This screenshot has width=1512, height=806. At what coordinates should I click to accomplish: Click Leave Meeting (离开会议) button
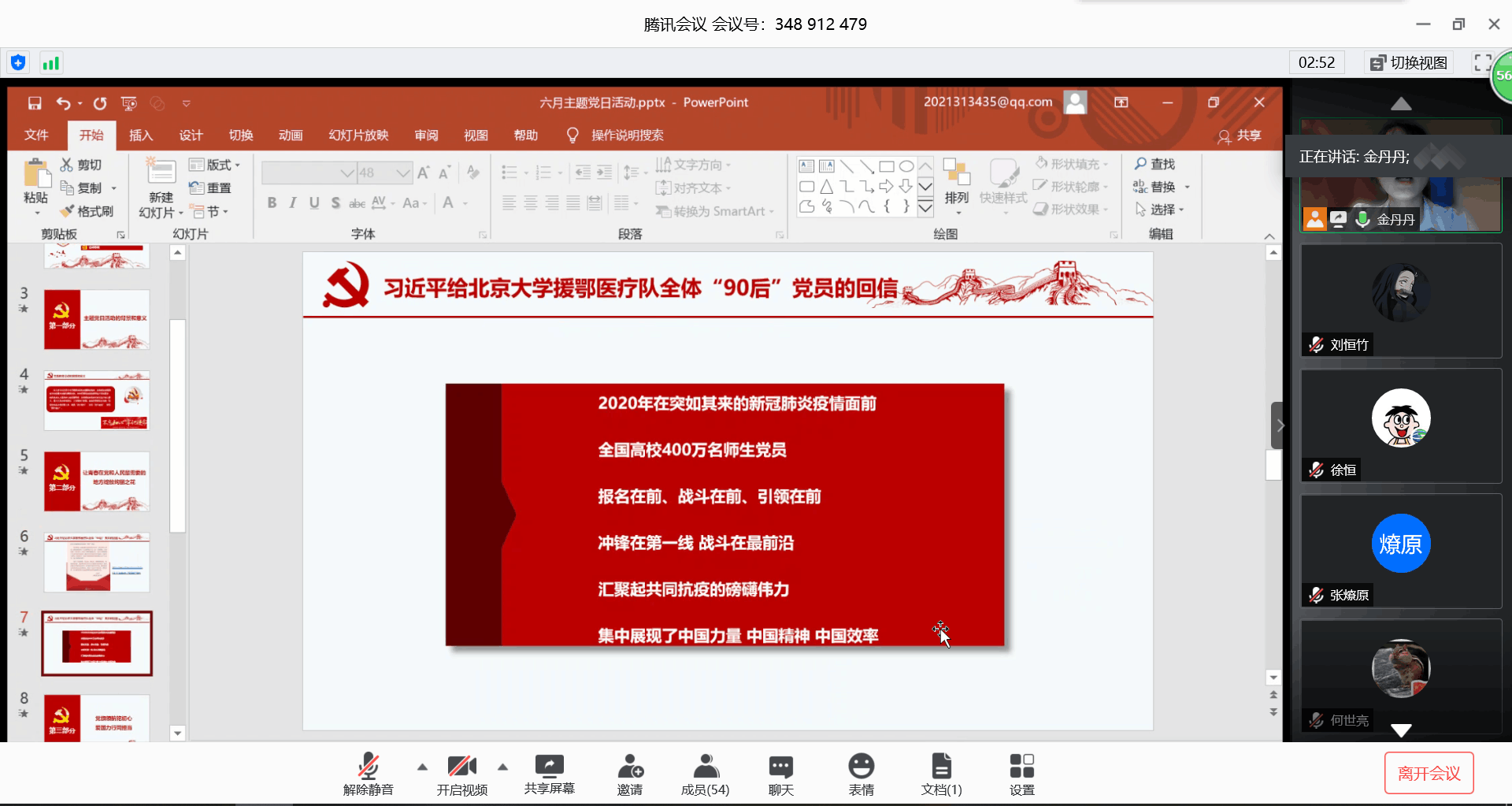[x=1429, y=774]
